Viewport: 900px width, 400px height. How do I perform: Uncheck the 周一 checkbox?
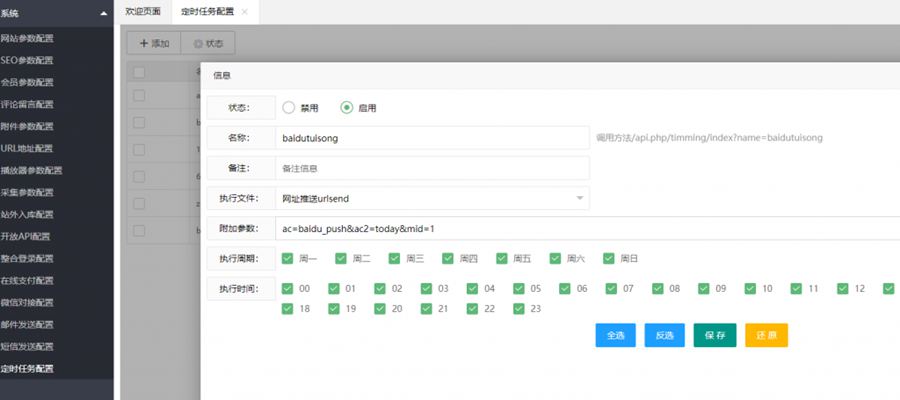tap(288, 258)
